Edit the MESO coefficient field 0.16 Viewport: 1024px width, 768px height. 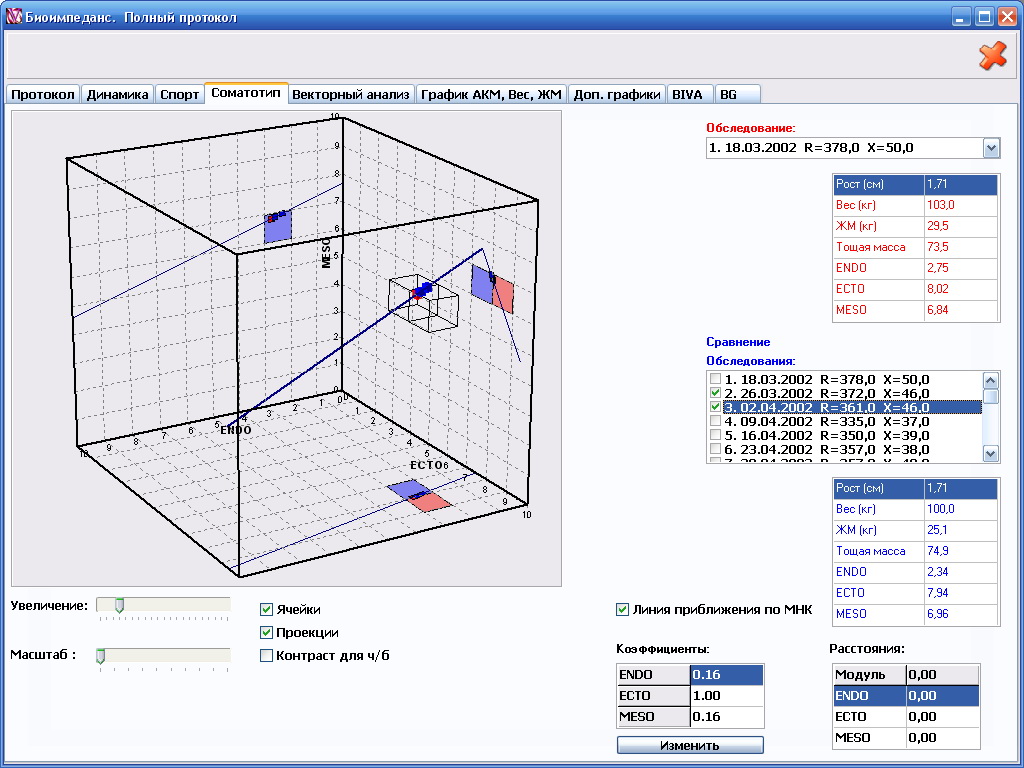(726, 716)
